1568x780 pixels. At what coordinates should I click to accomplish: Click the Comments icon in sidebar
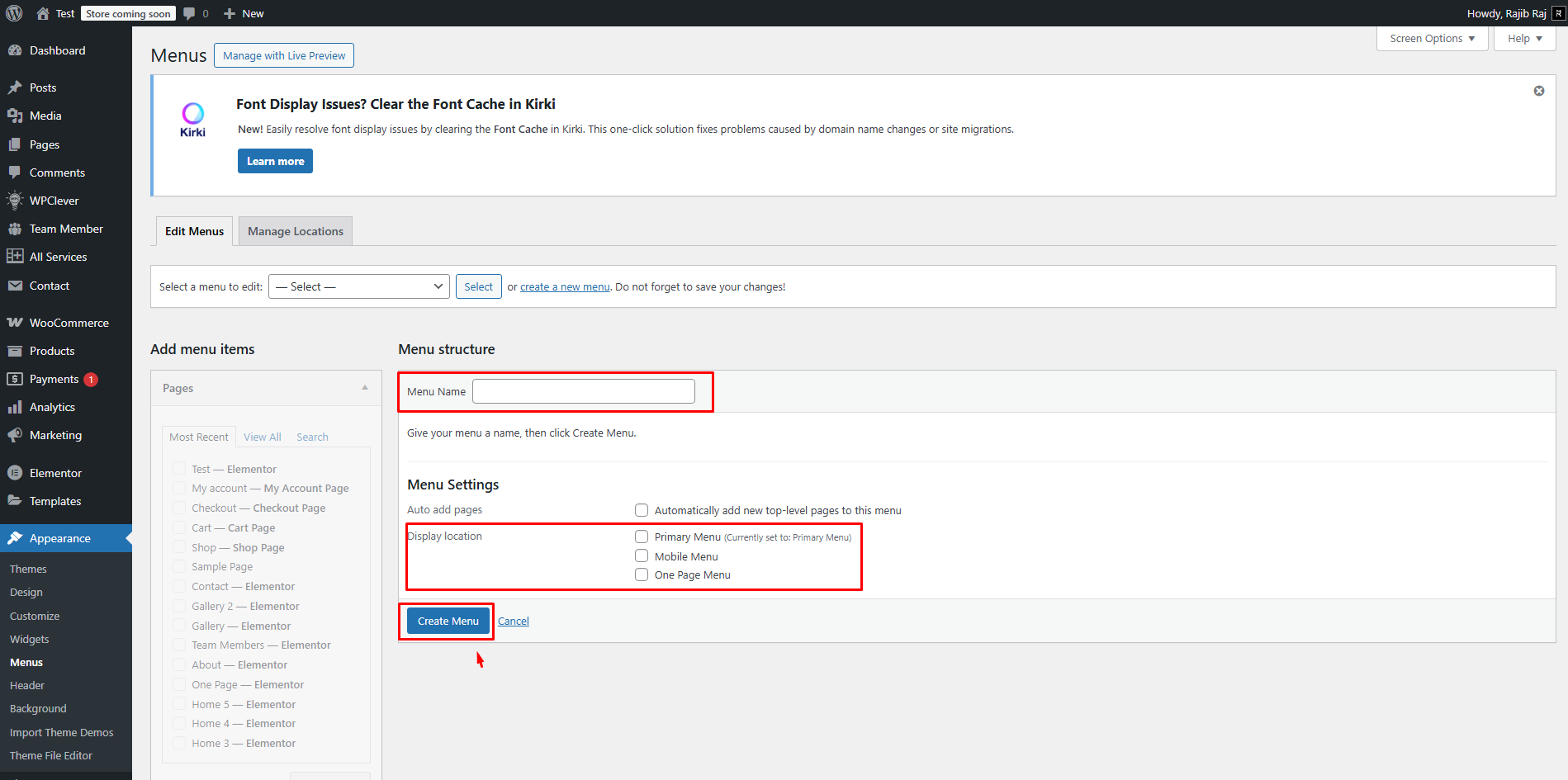[x=15, y=173]
